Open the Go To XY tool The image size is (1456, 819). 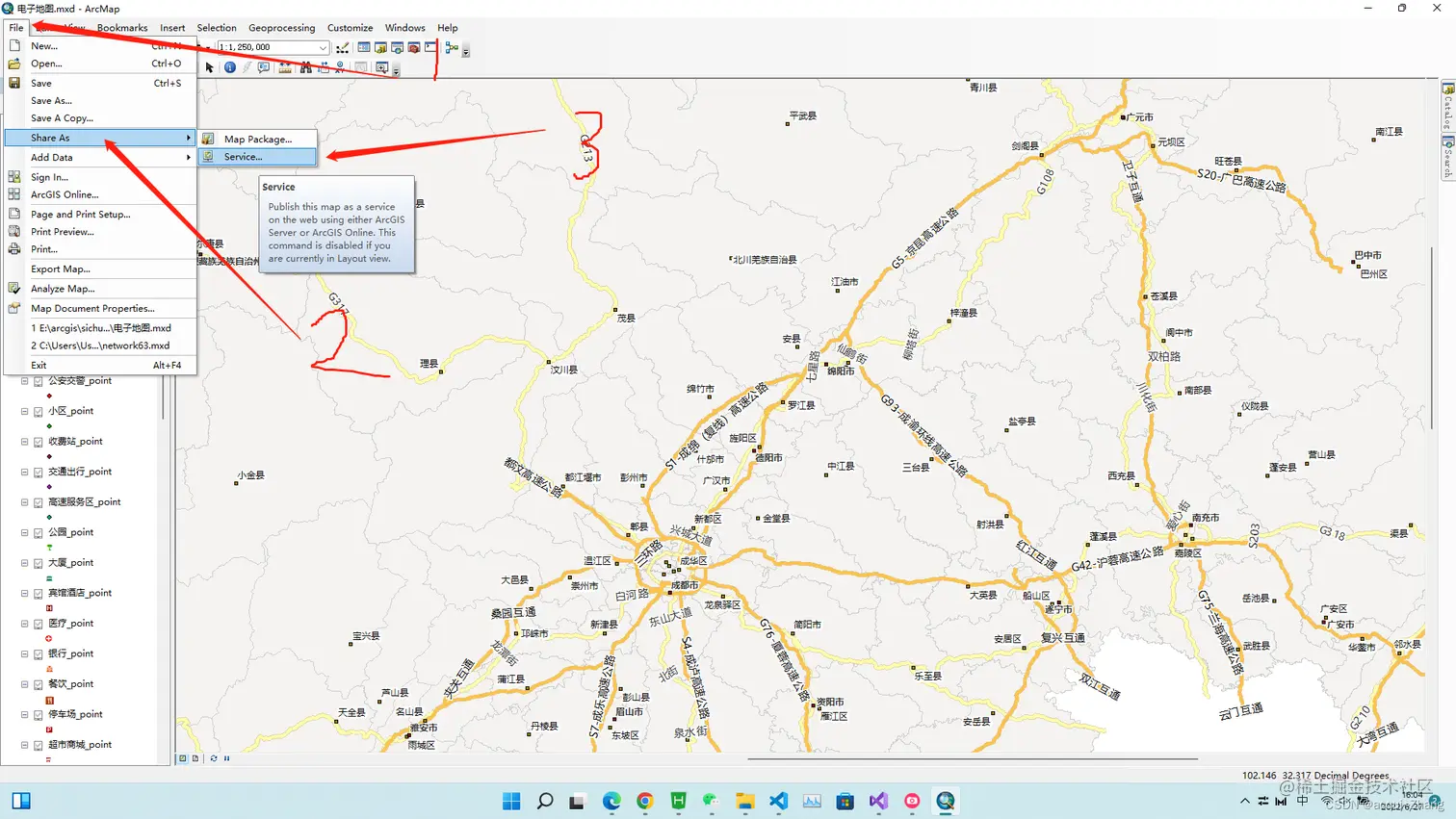340,67
